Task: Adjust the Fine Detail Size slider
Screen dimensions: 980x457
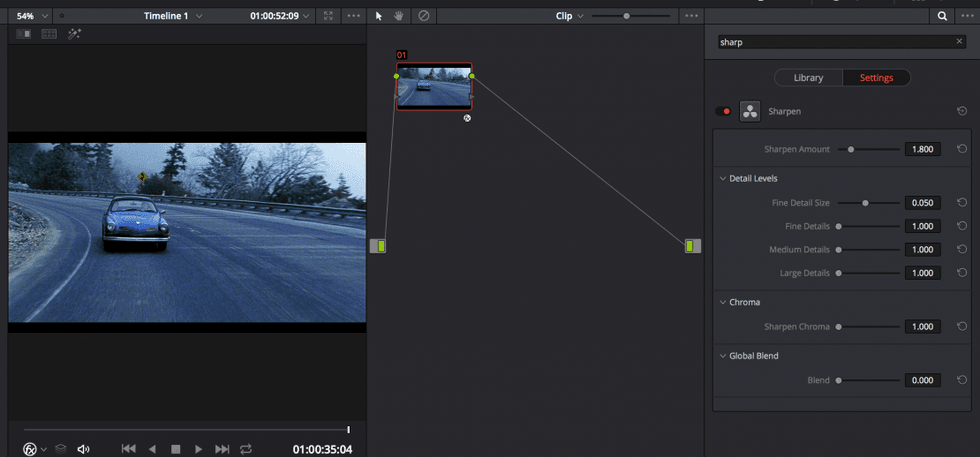Action: pyautogui.click(x=869, y=203)
